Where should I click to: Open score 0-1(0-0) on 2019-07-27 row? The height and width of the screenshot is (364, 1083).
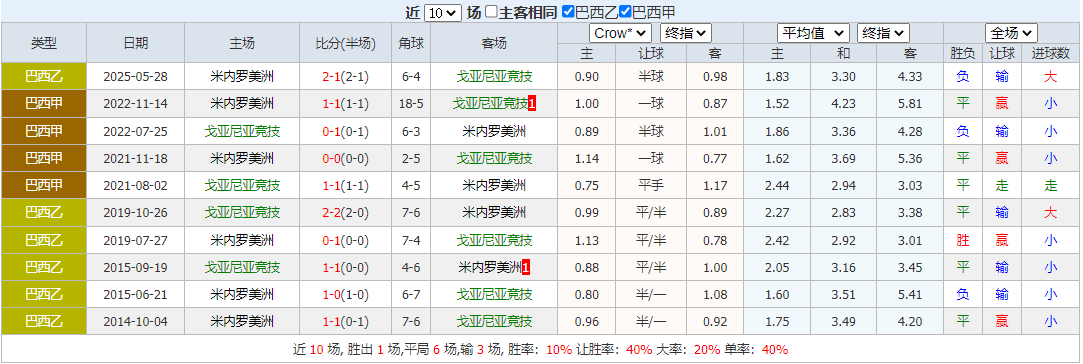[345, 240]
